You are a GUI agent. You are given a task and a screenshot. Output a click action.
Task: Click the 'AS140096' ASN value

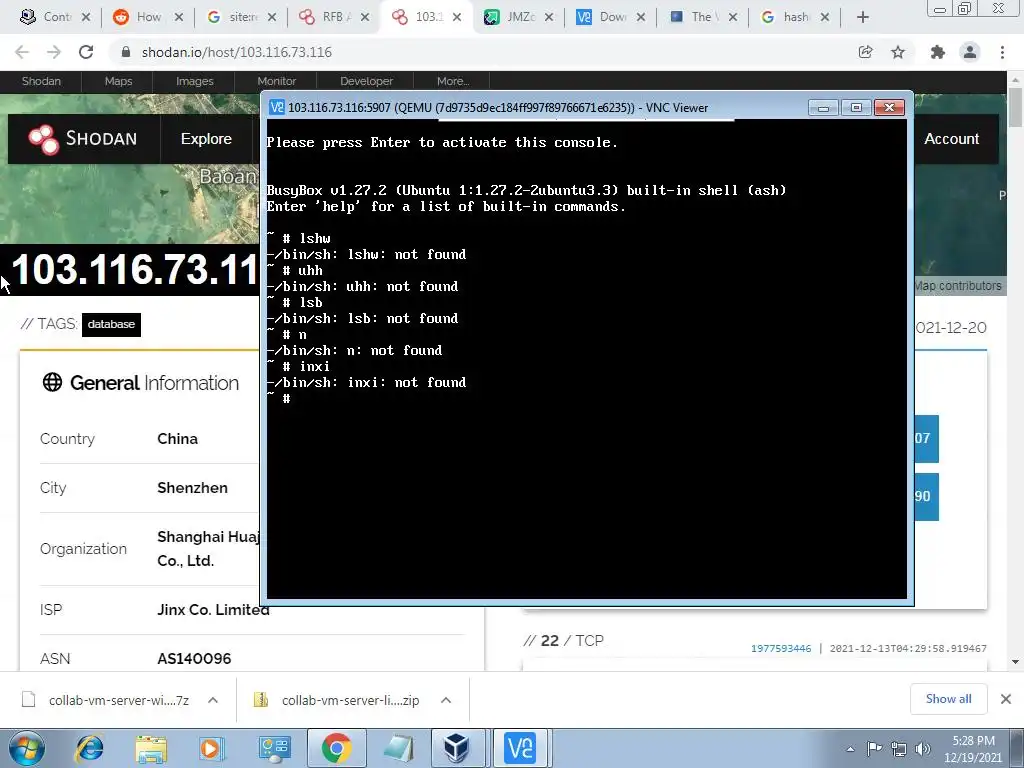click(x=194, y=658)
